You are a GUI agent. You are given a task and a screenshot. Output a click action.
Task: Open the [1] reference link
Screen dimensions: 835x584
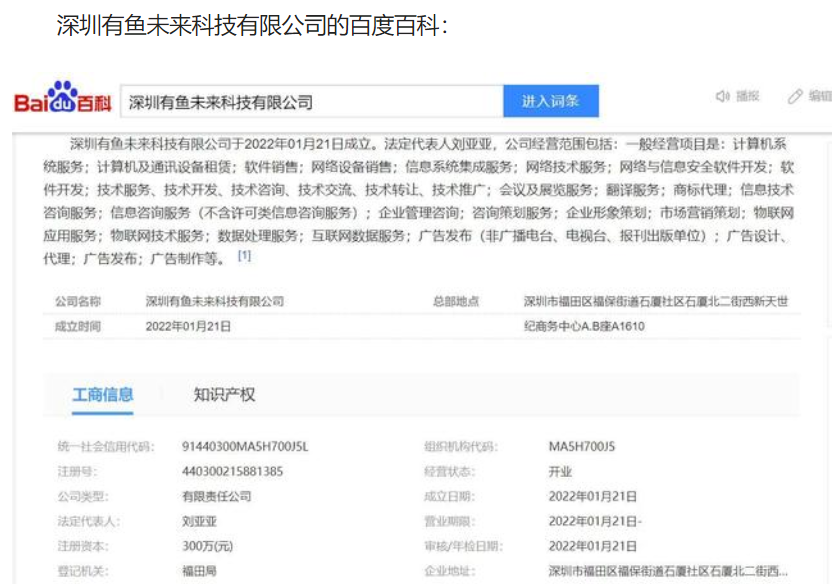pos(244,256)
